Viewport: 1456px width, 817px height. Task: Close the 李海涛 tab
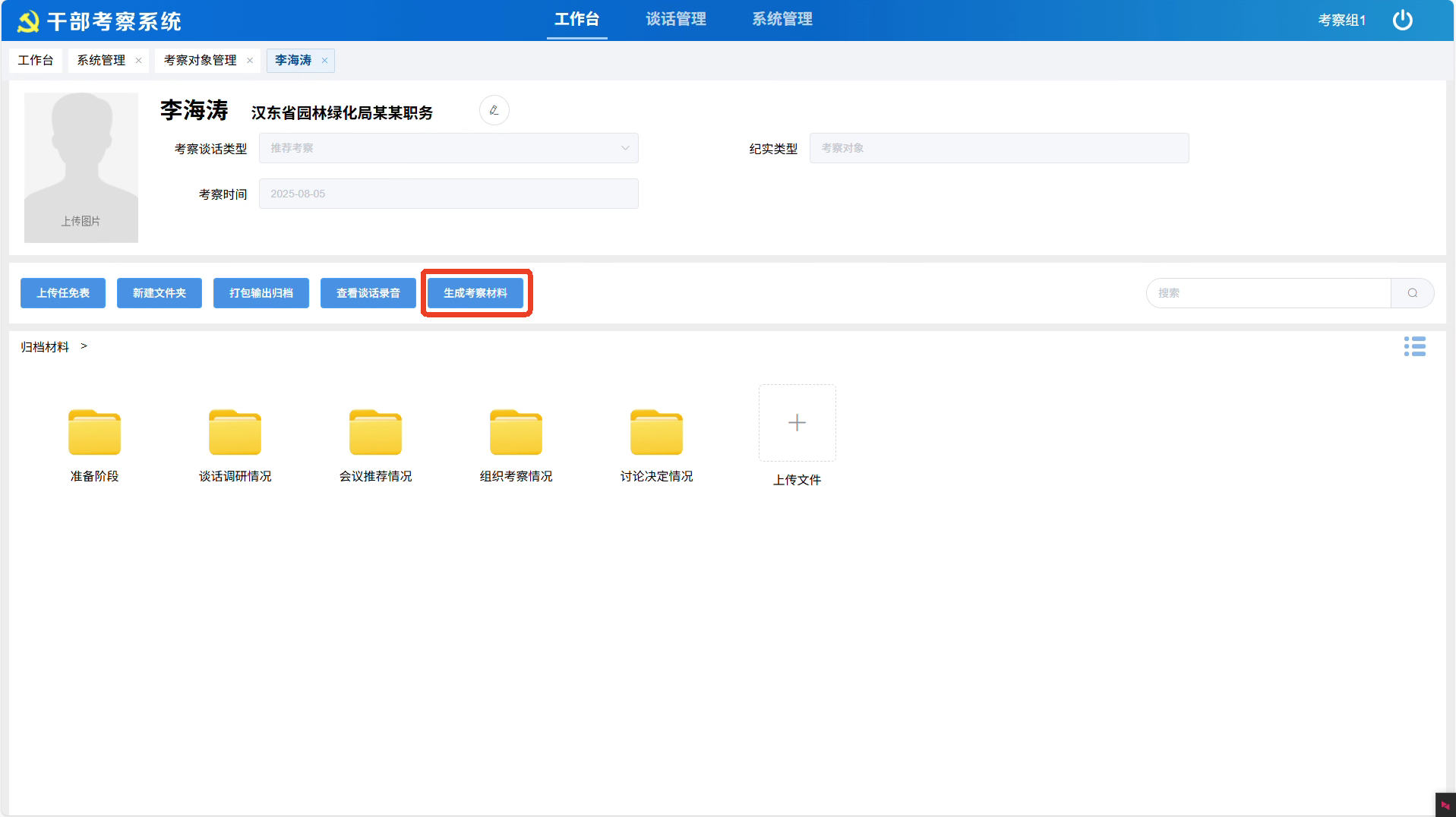[324, 61]
